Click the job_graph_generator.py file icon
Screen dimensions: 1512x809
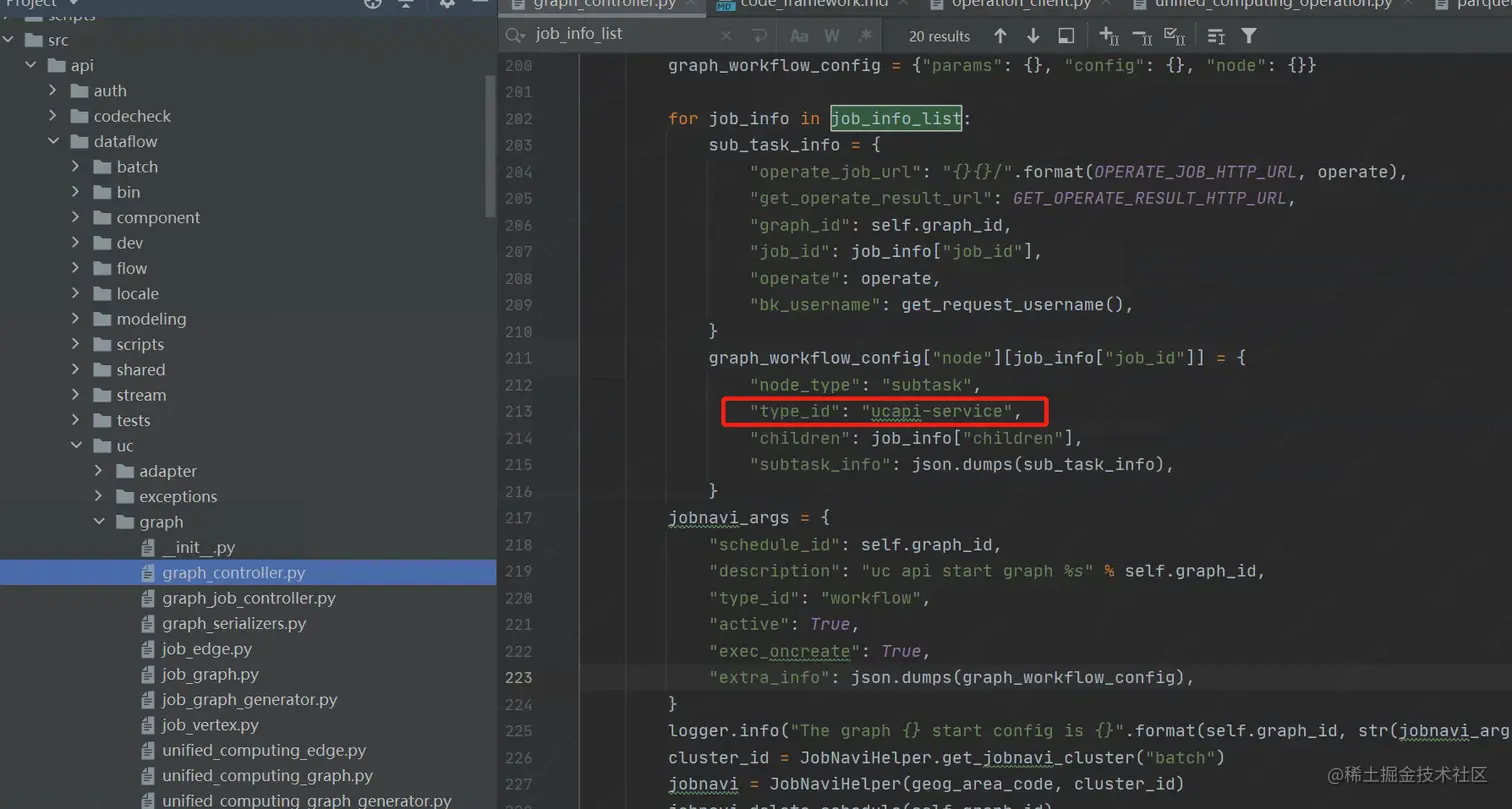pos(148,700)
